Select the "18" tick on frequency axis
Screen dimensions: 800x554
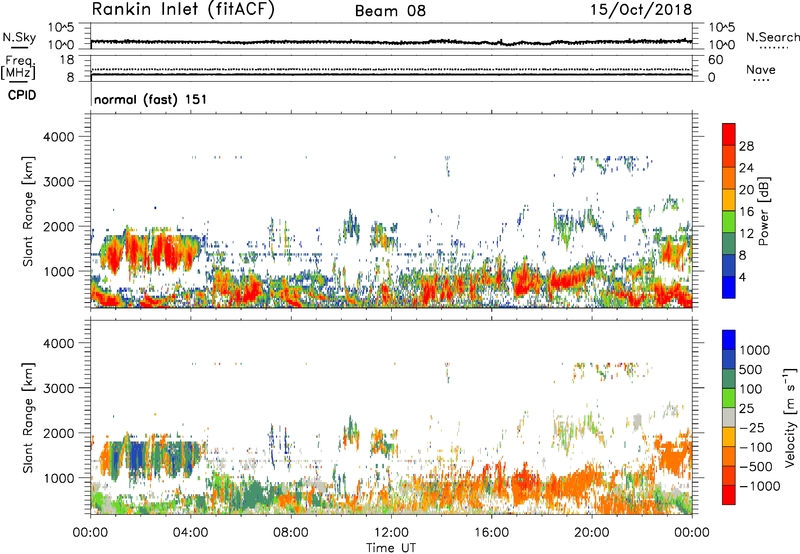[x=66, y=60]
